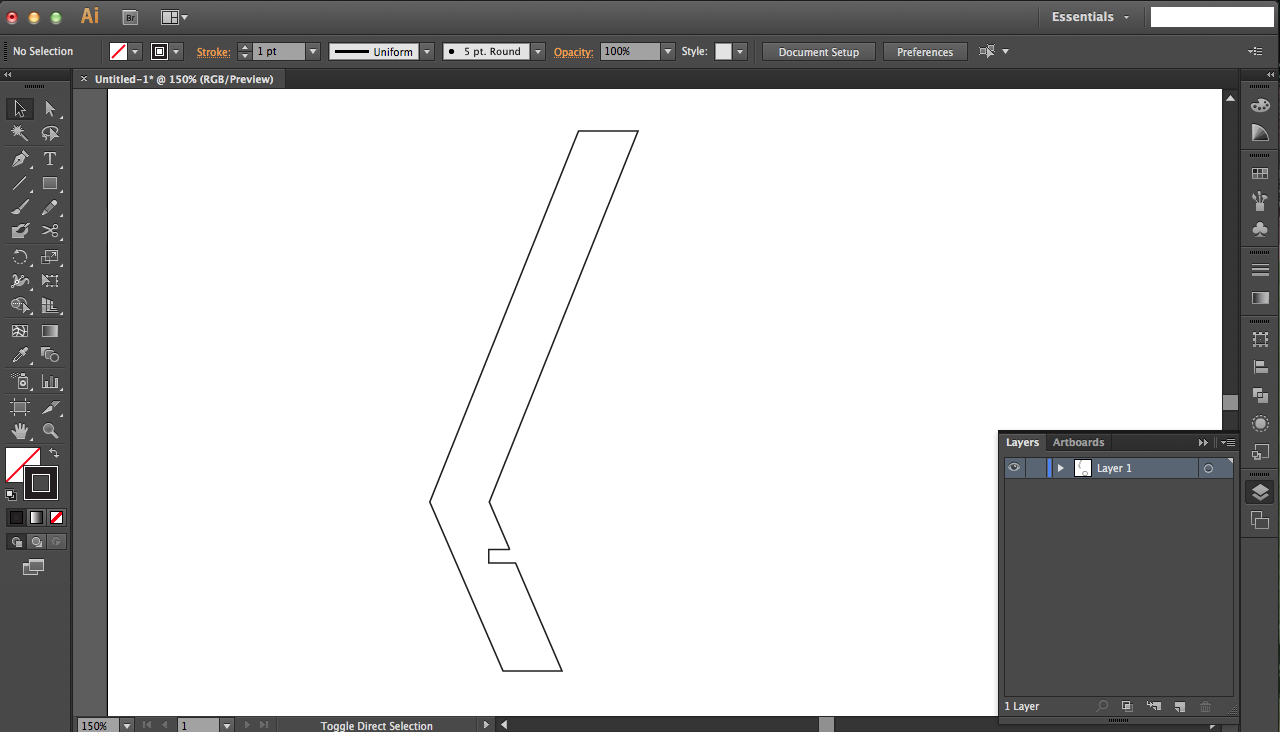Switch to the Artboards tab
1280x732 pixels.
coord(1078,442)
